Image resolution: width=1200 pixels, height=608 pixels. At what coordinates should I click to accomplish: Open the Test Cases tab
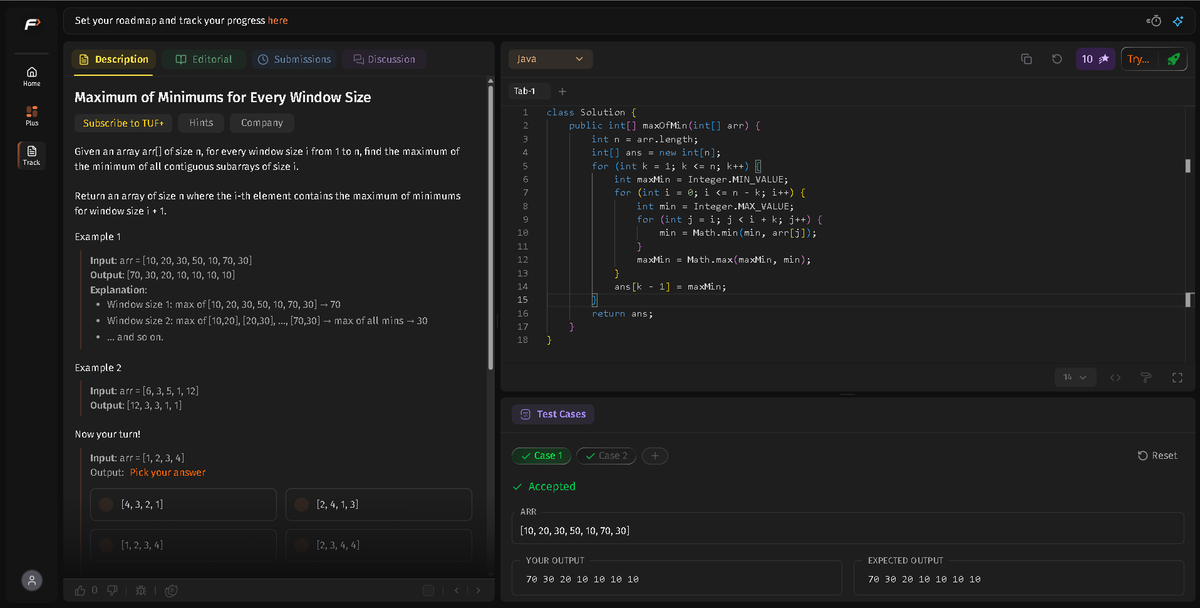(553, 414)
